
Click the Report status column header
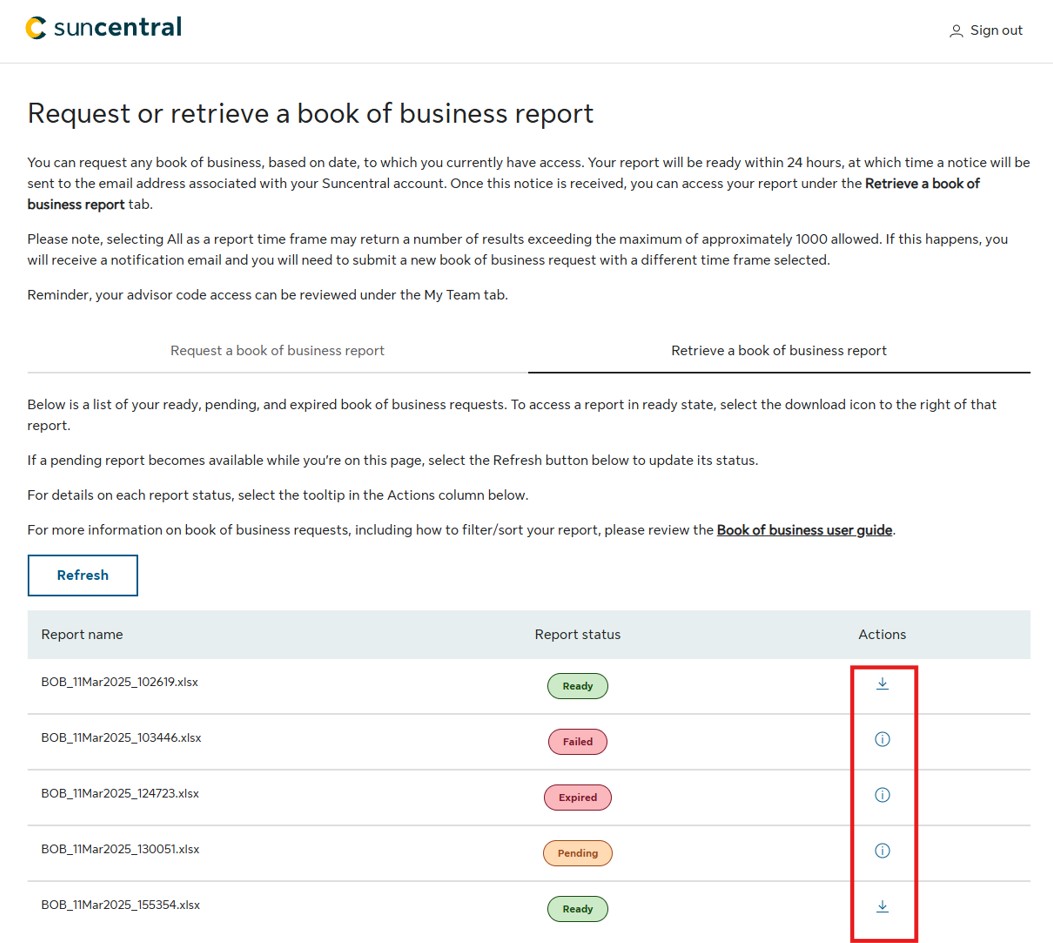click(577, 635)
